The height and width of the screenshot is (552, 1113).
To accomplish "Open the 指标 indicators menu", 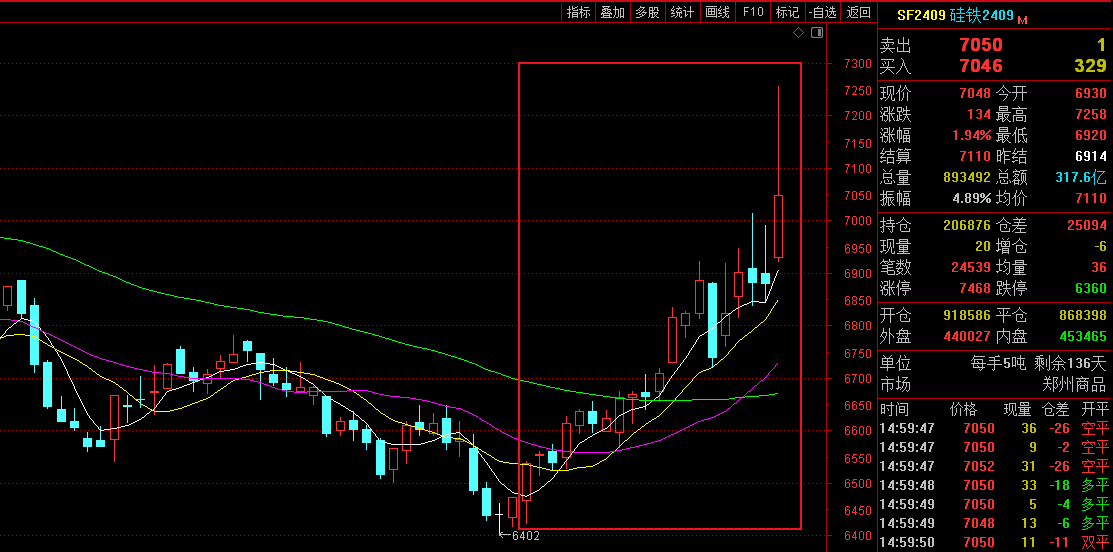I will coord(578,12).
